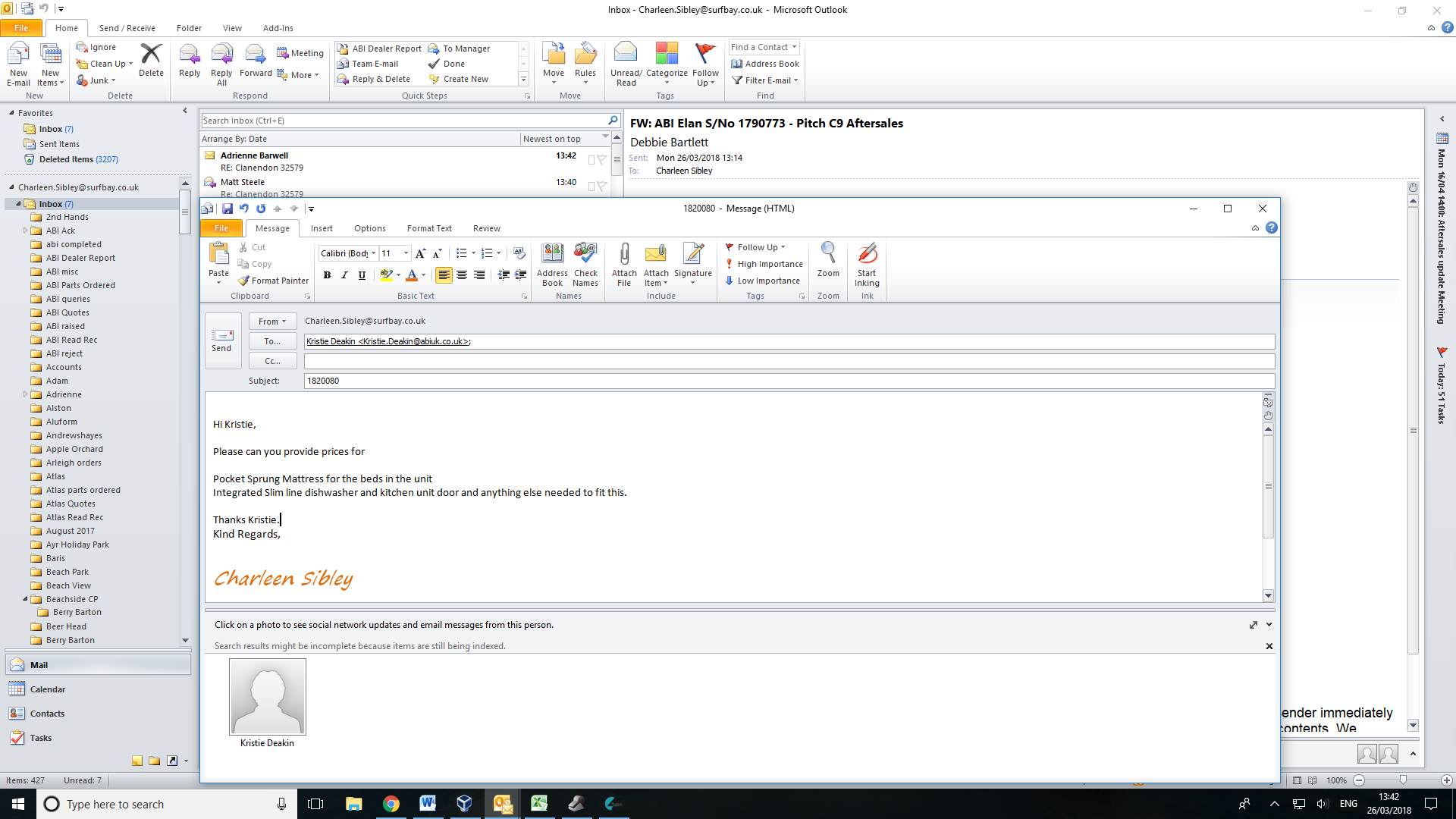This screenshot has width=1456, height=819.
Task: Switch to the Insert tab
Action: point(322,228)
